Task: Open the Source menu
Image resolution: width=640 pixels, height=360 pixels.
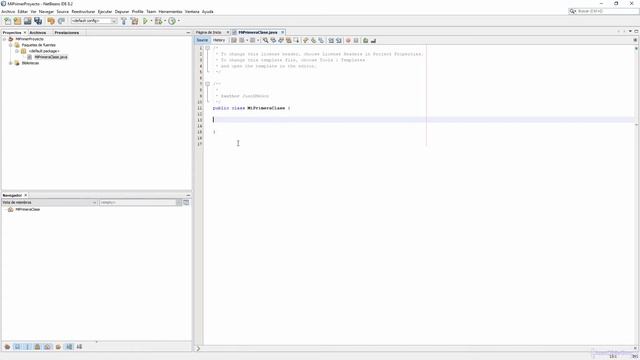Action: click(x=62, y=11)
